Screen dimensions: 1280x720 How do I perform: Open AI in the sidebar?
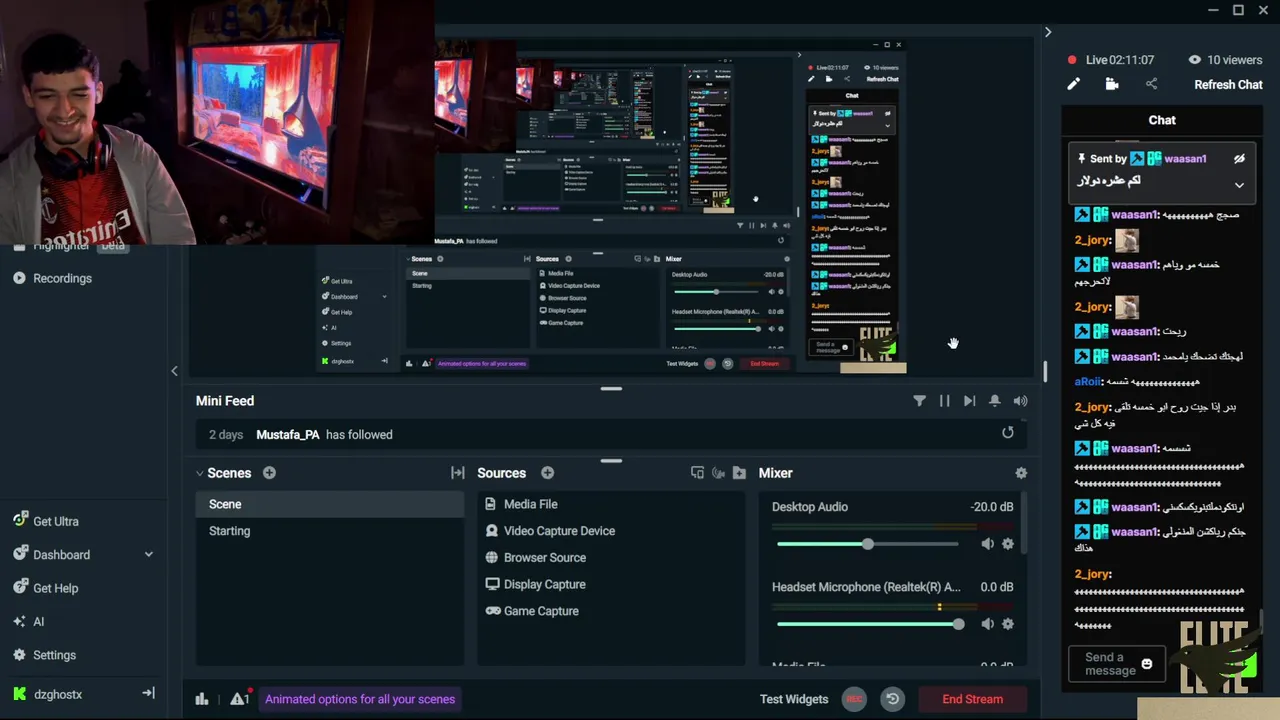point(38,621)
